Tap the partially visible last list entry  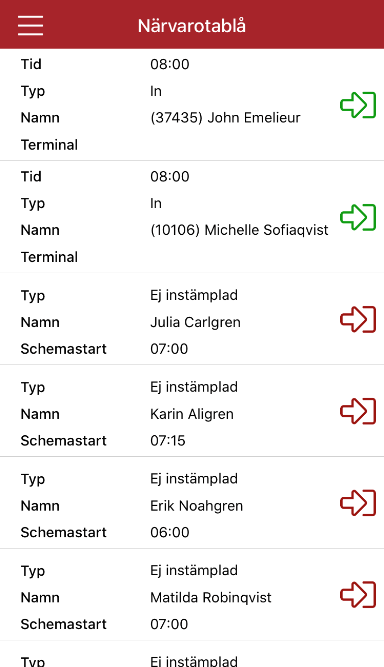pos(192,654)
